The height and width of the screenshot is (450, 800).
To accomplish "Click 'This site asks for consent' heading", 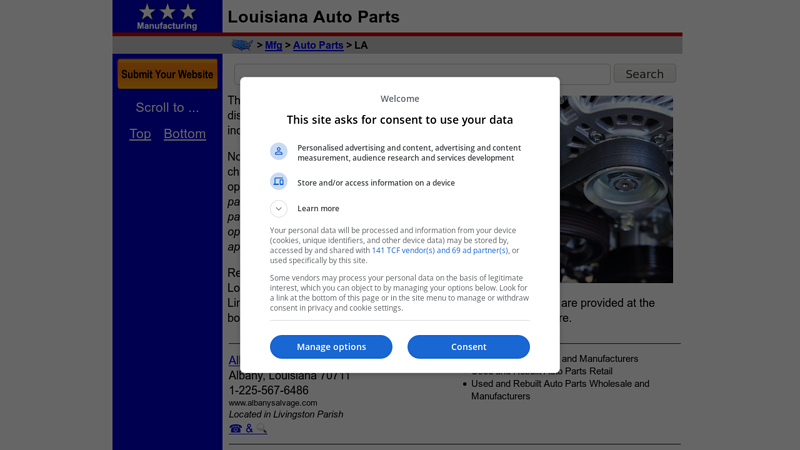I will (x=399, y=120).
